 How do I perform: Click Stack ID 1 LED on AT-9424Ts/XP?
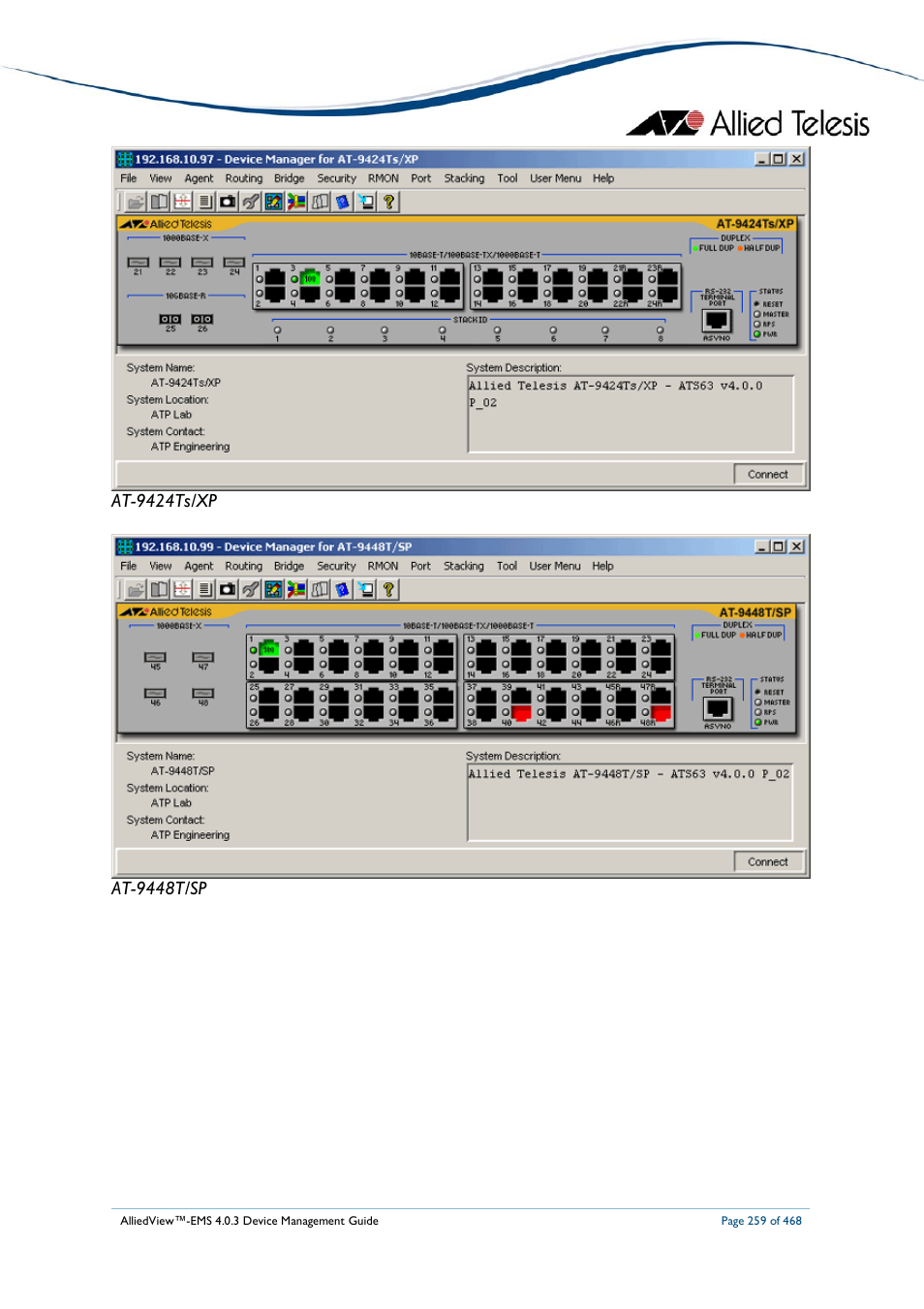pyautogui.click(x=277, y=330)
